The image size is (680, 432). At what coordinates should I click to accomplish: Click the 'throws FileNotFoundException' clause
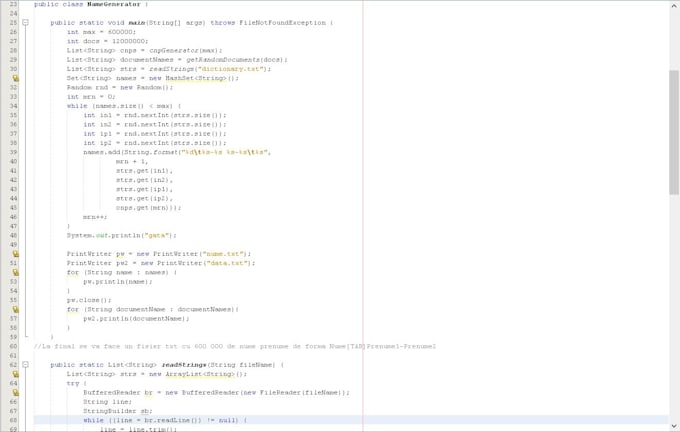pyautogui.click(x=268, y=23)
